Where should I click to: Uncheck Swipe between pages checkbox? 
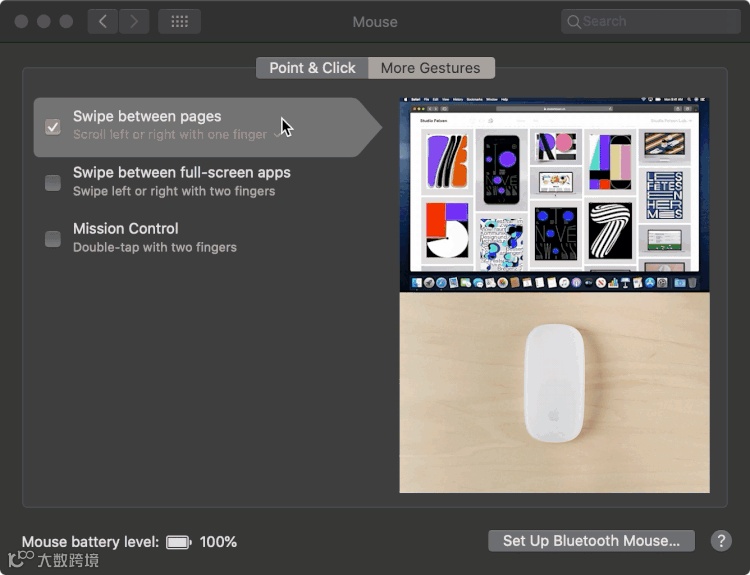pyautogui.click(x=53, y=127)
